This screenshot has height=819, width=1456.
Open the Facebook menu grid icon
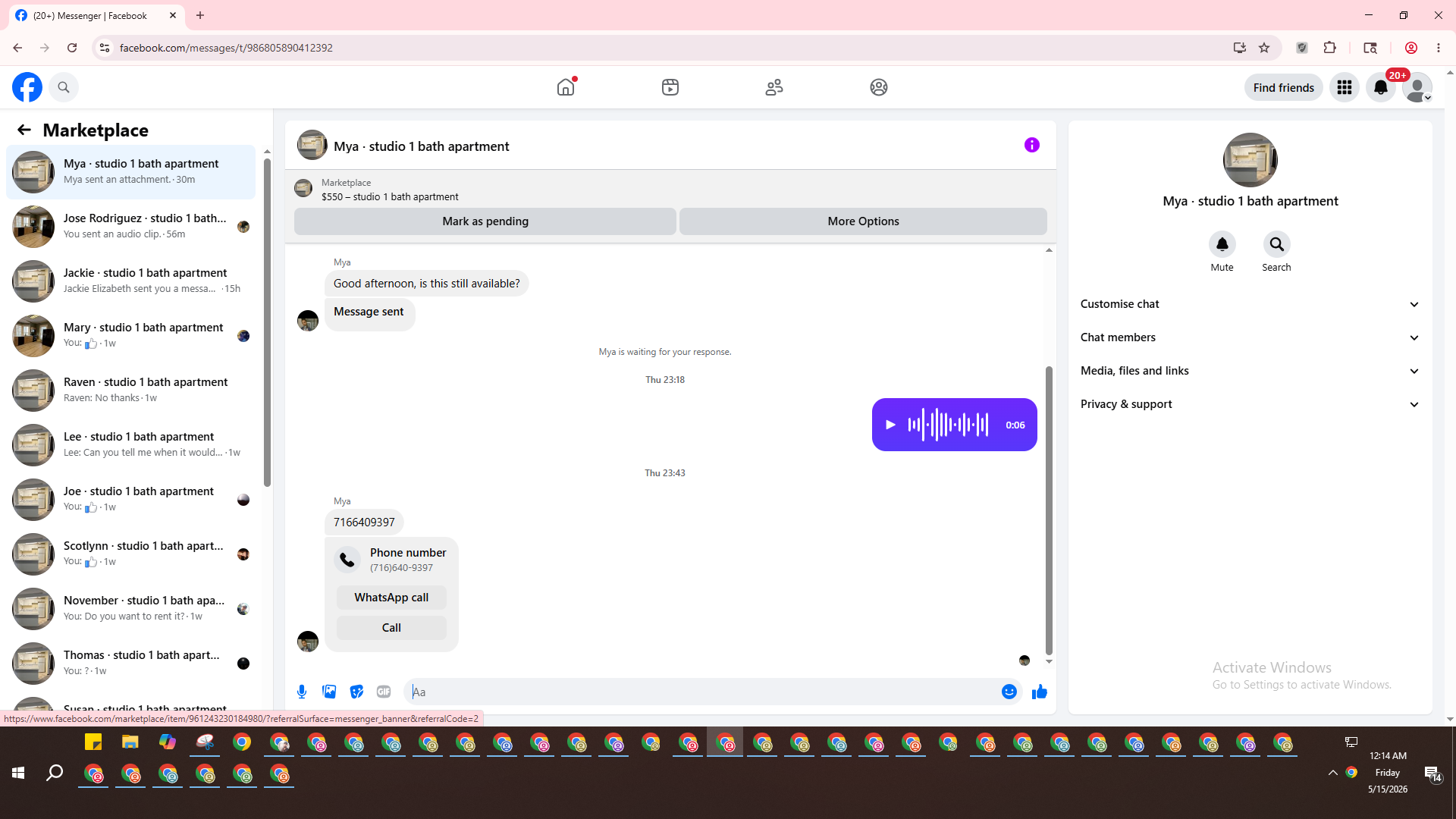click(1345, 87)
